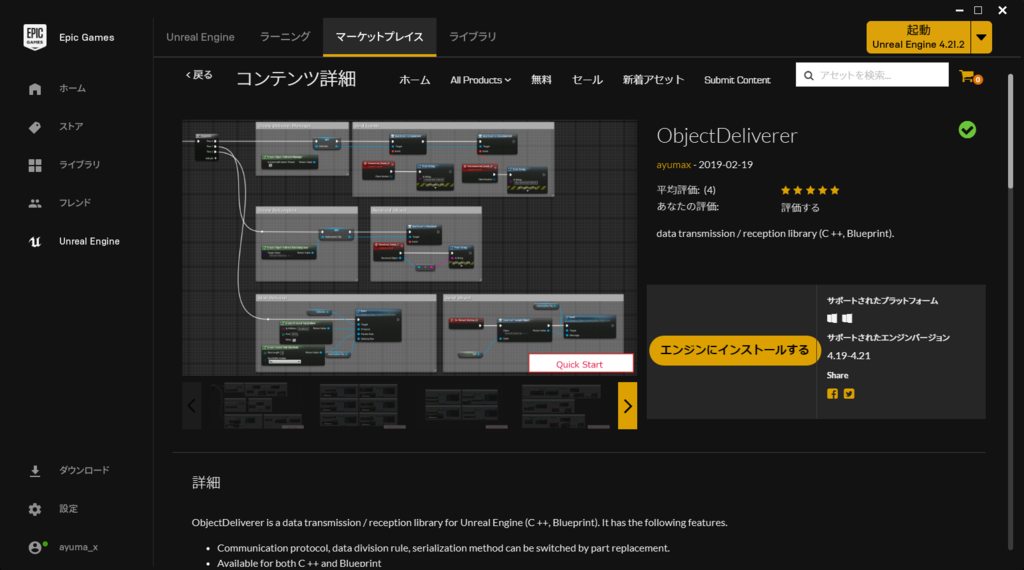1024x570 pixels.
Task: Open the All Products dropdown
Action: pyautogui.click(x=480, y=80)
